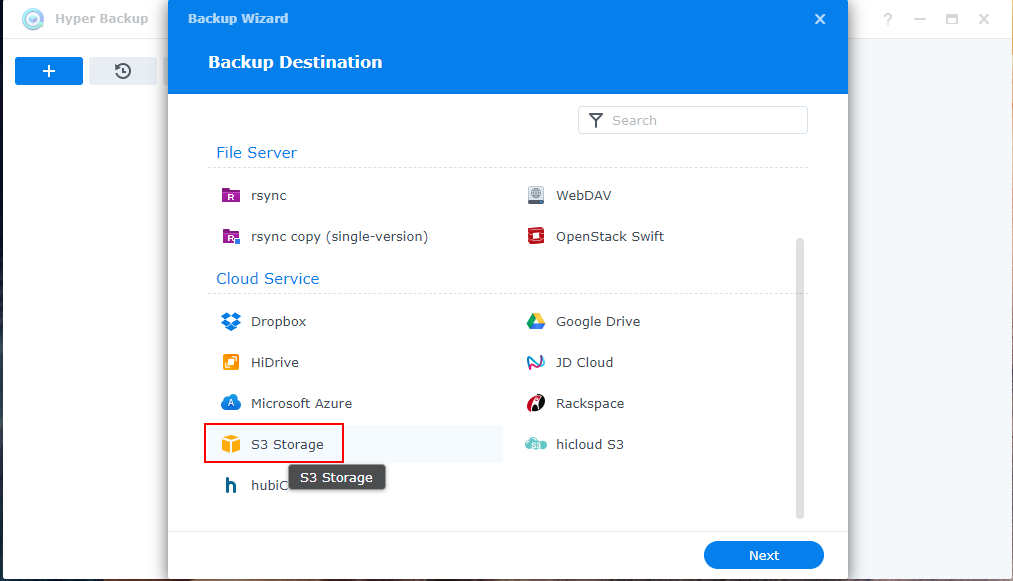The width and height of the screenshot is (1013, 581).
Task: Select the WebDAV destination icon
Action: click(x=536, y=195)
